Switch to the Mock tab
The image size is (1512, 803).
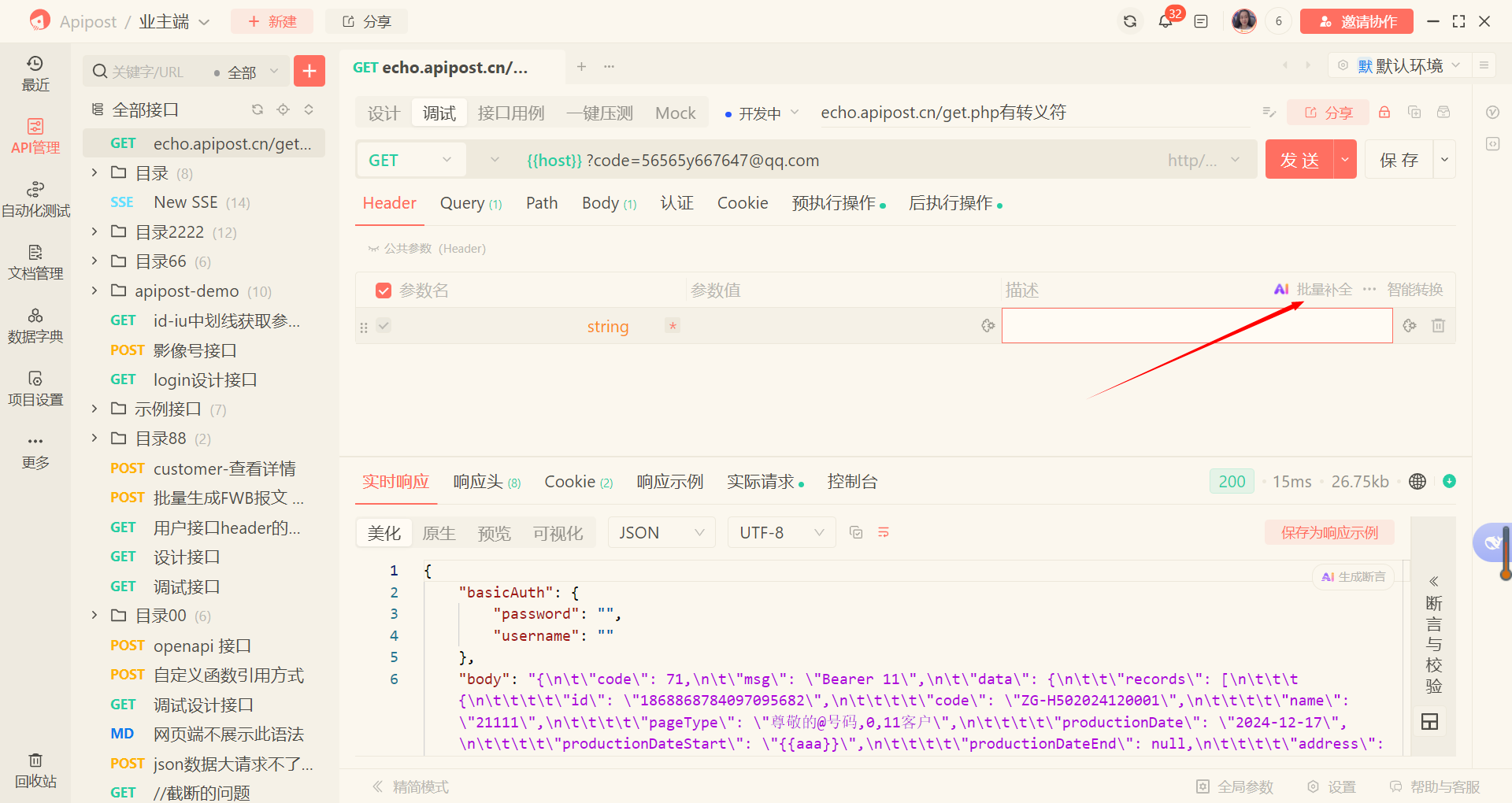tap(676, 113)
